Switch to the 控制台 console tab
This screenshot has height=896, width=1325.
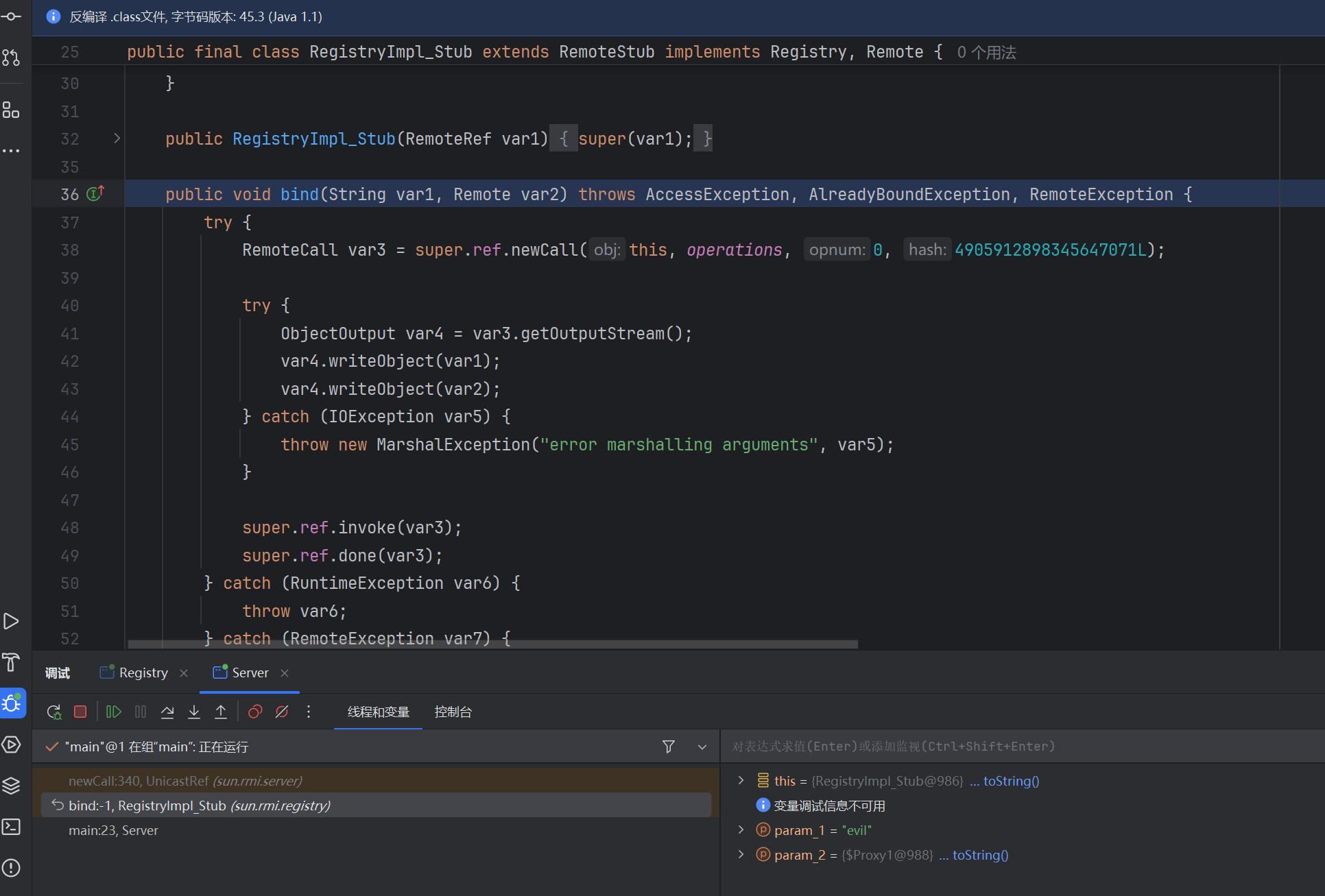[453, 712]
